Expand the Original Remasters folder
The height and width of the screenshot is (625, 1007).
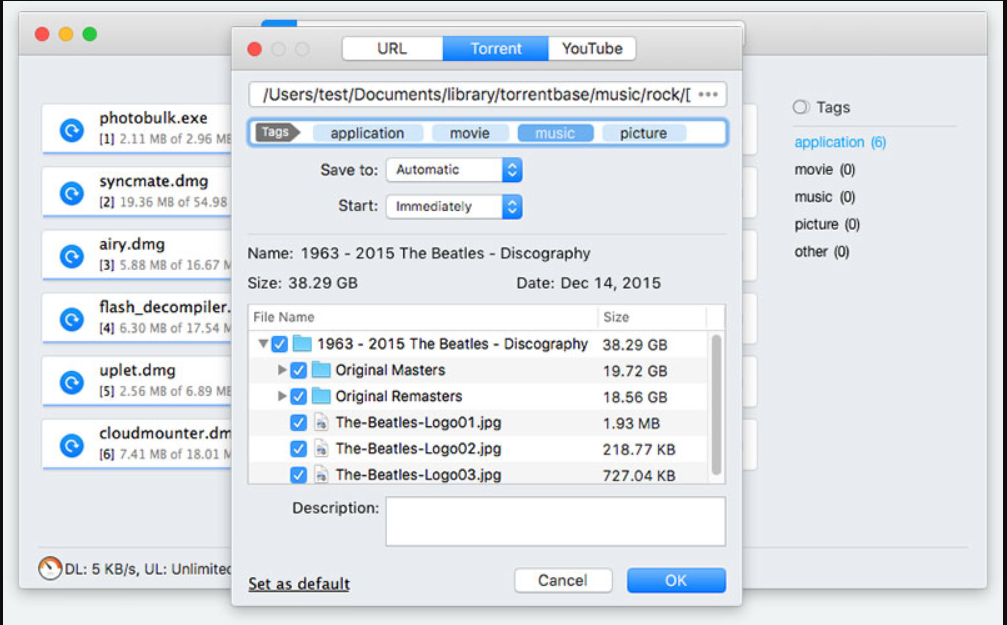click(281, 396)
